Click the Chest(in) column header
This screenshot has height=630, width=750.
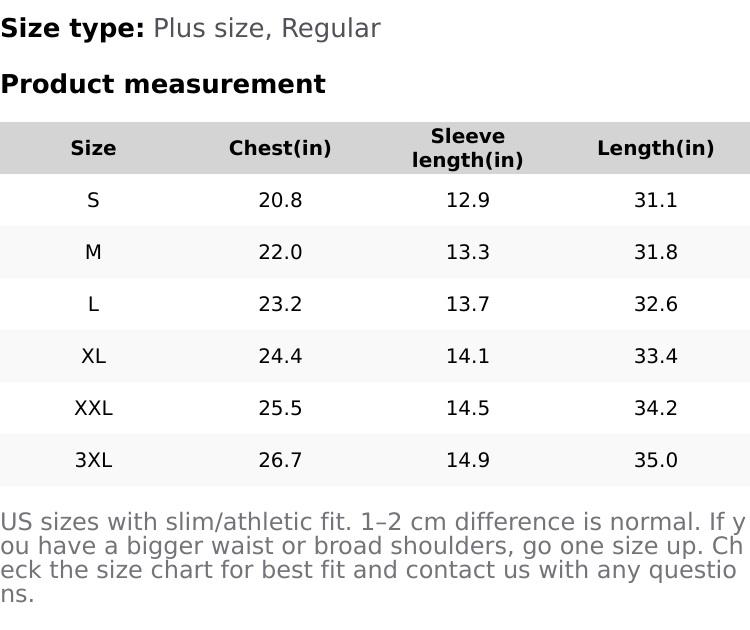click(x=280, y=148)
